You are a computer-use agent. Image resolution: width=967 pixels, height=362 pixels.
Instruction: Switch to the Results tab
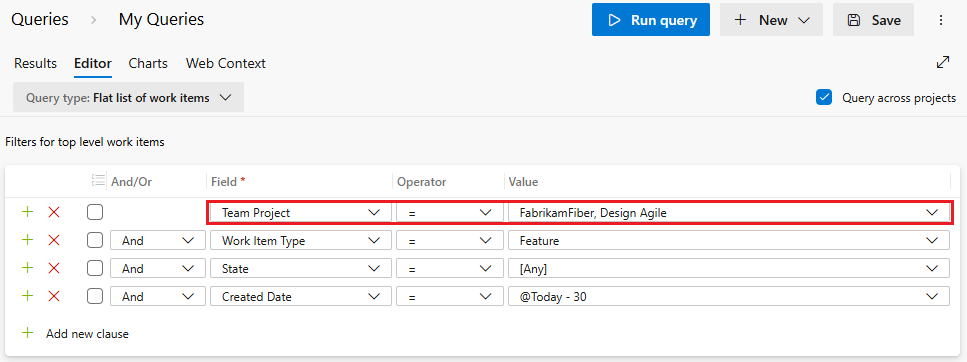[35, 63]
